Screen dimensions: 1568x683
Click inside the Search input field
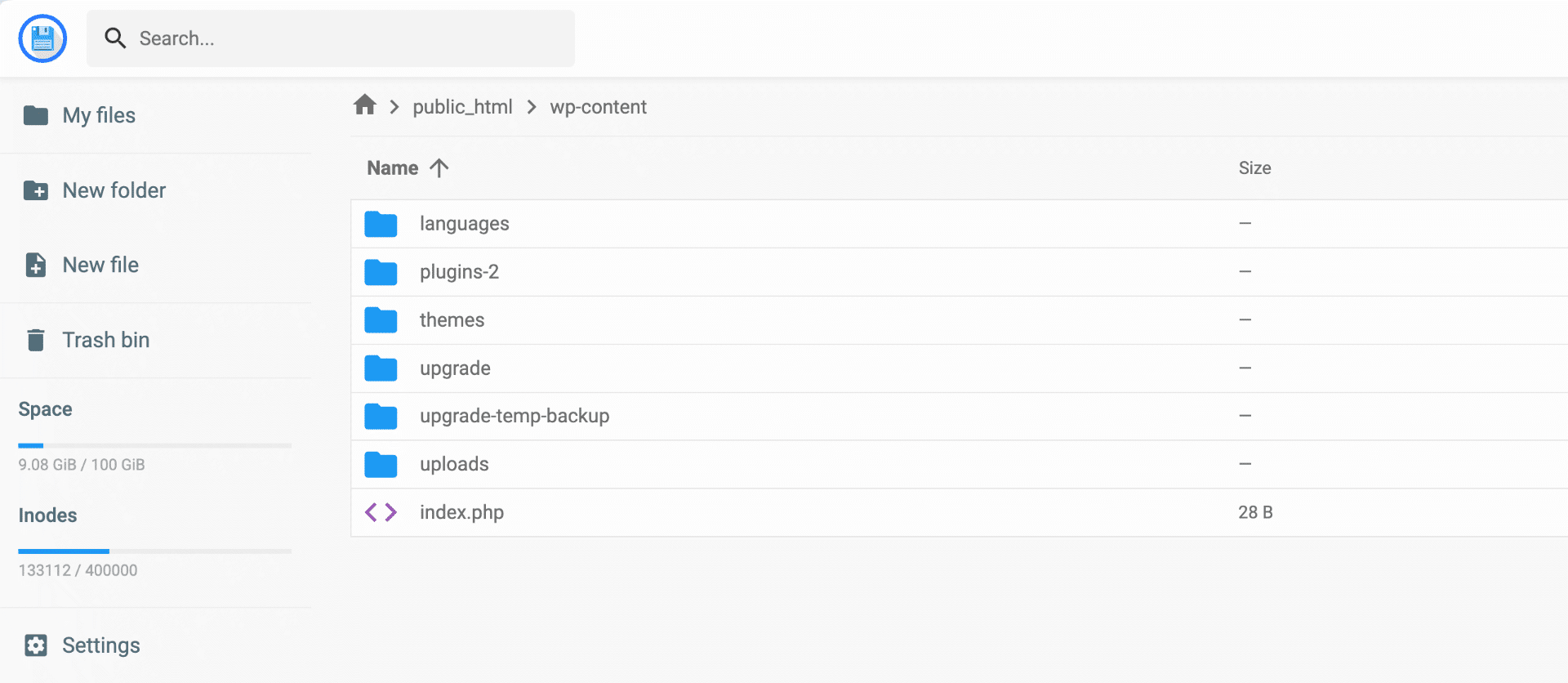pos(331,38)
